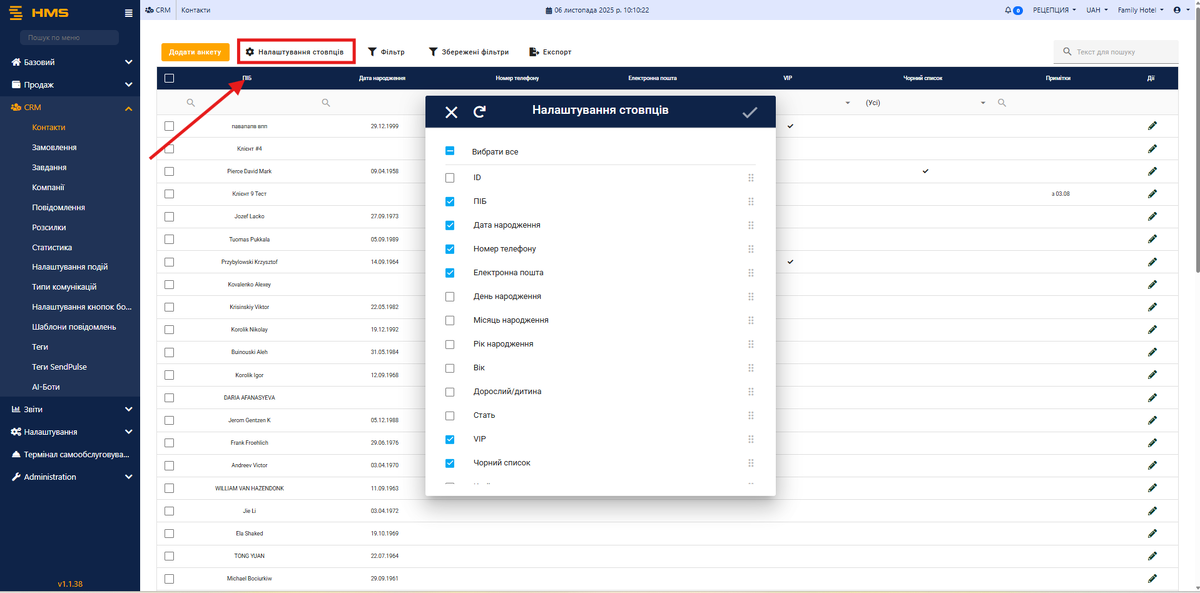Open the РЕЦЕПЦІЯ dropdown in header
The width and height of the screenshot is (1200, 593).
coord(1053,10)
